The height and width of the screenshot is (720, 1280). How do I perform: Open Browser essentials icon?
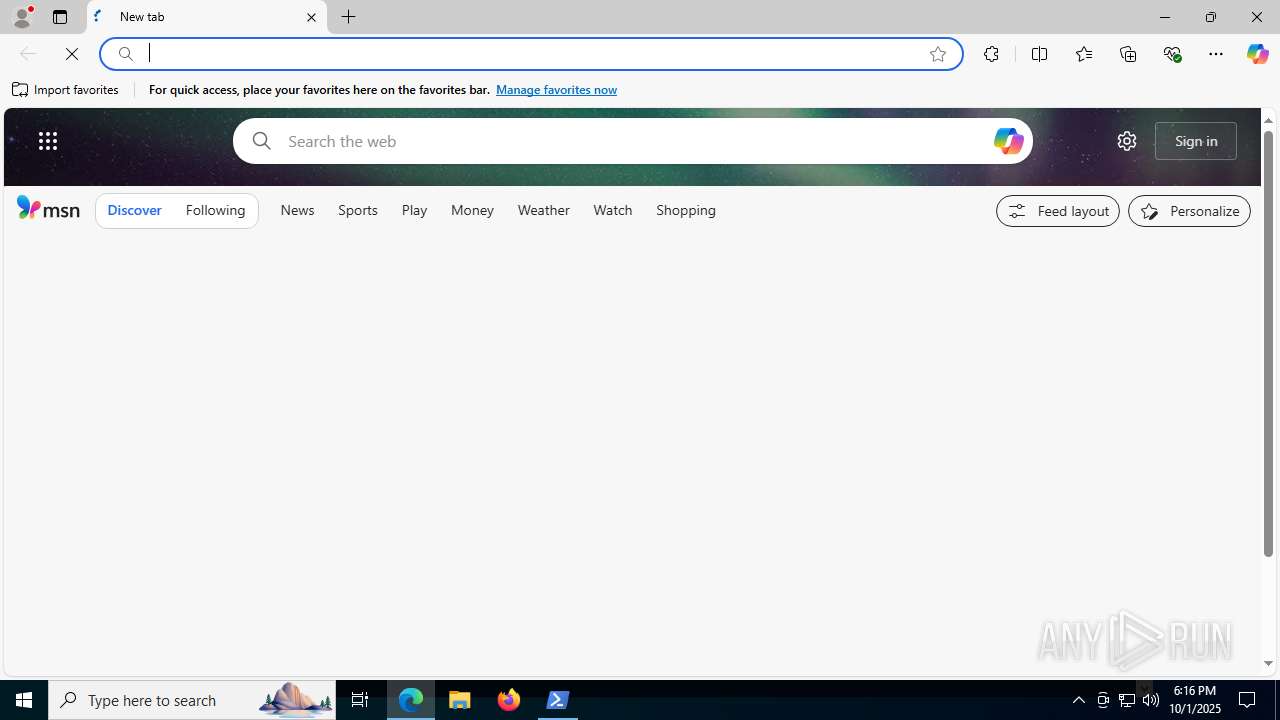point(1172,54)
